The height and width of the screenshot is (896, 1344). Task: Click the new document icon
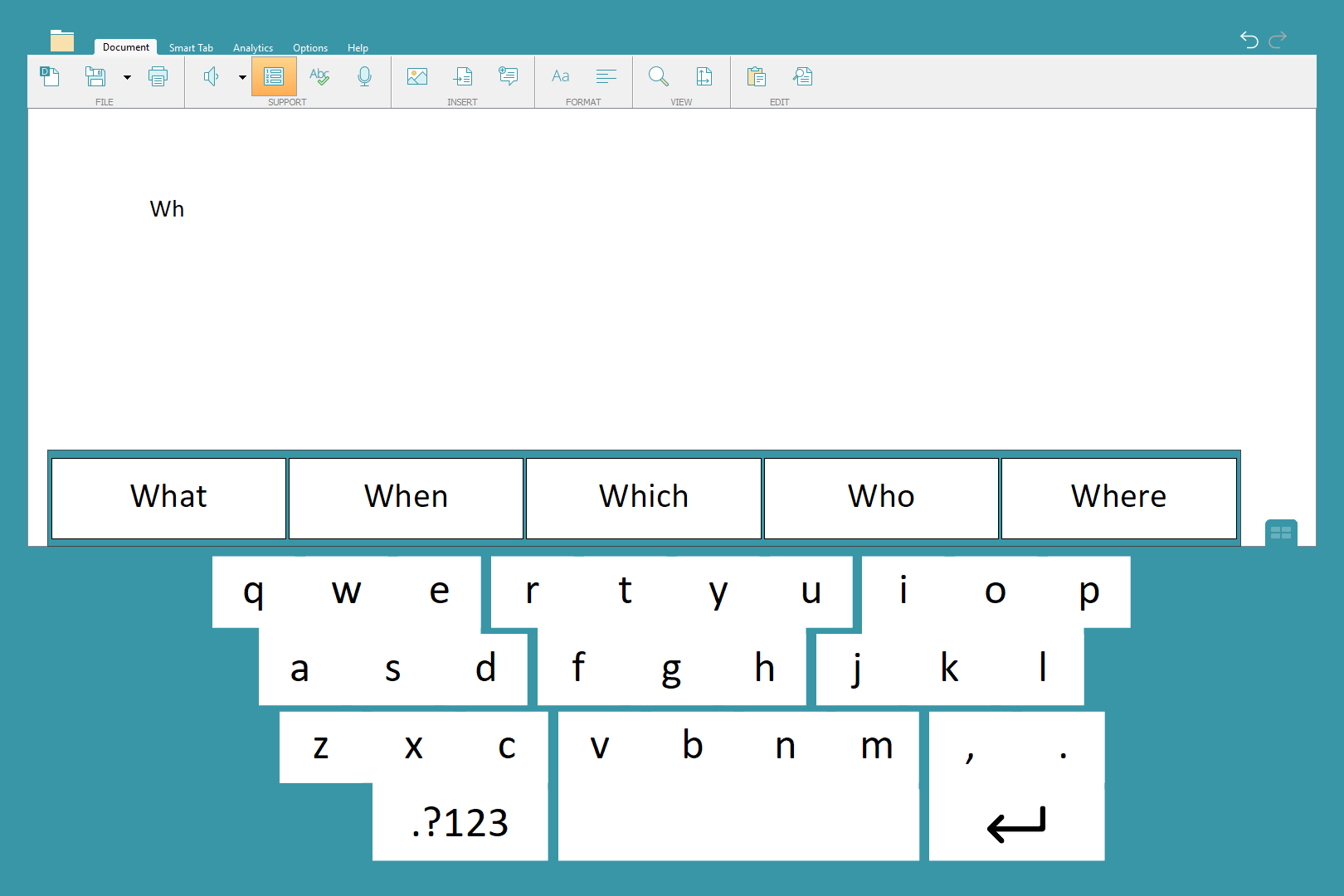click(50, 77)
